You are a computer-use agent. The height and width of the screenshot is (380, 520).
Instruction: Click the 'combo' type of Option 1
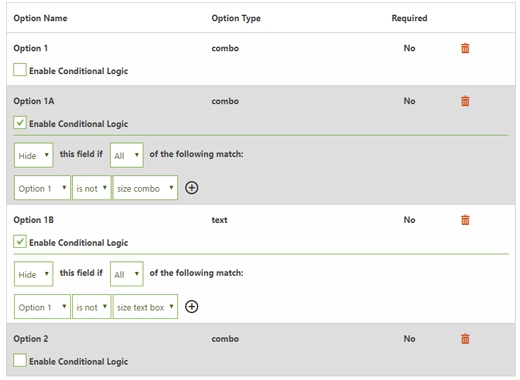pos(225,48)
